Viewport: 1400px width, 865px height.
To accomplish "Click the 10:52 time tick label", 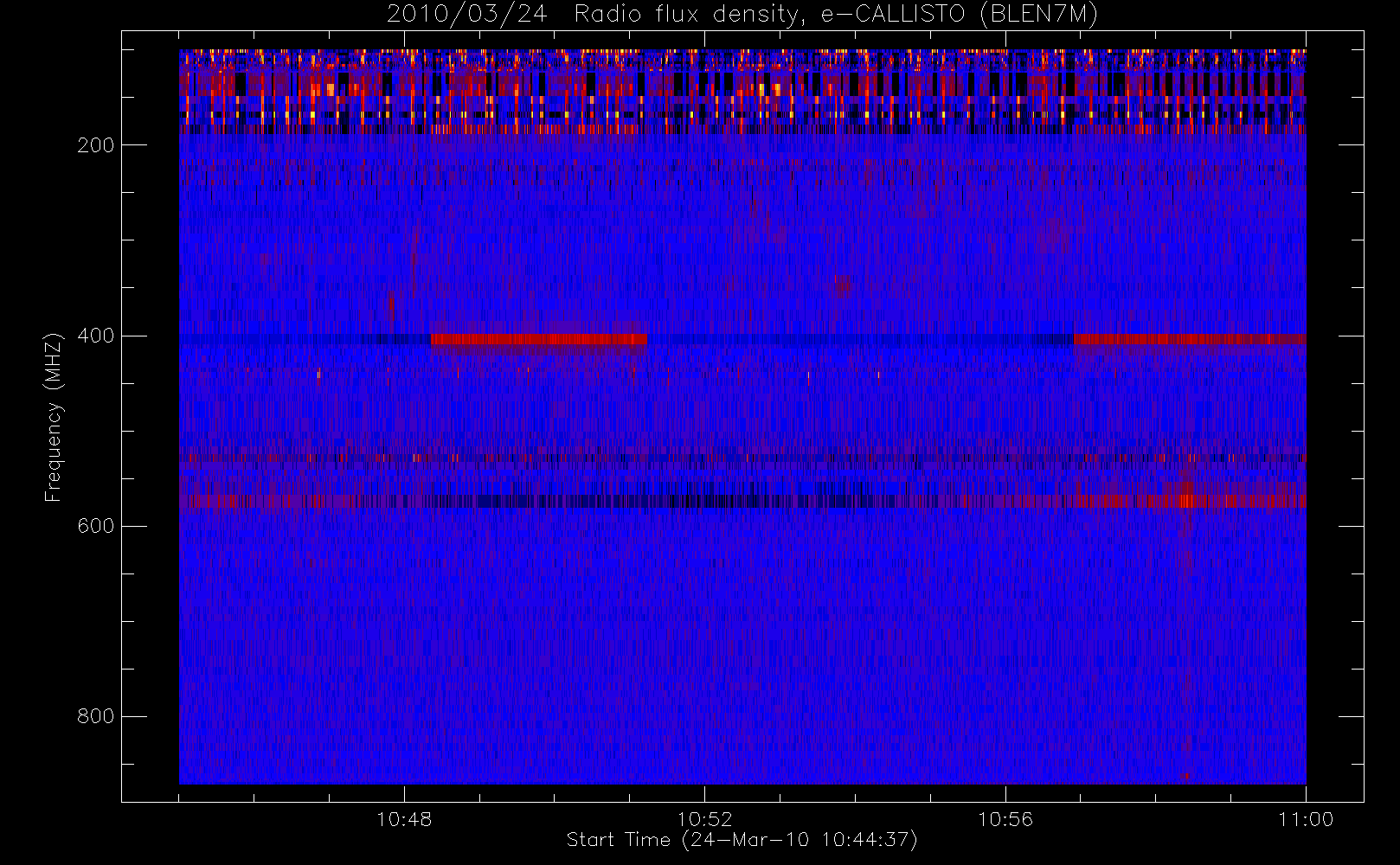I will (x=704, y=819).
